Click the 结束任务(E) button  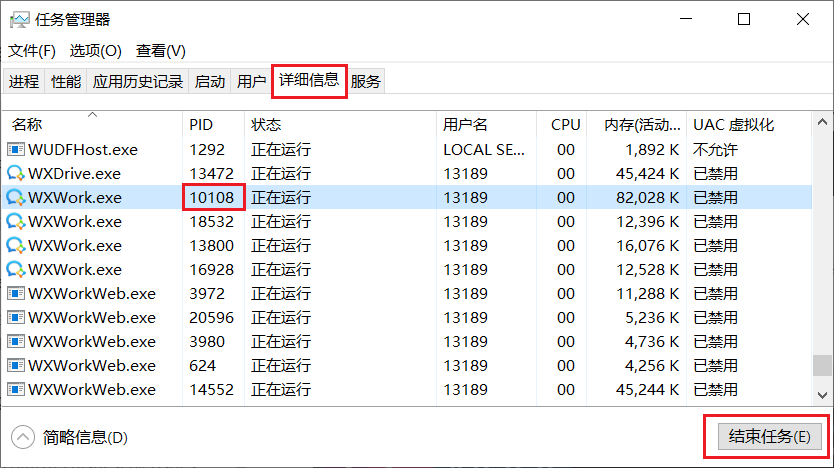coord(770,437)
